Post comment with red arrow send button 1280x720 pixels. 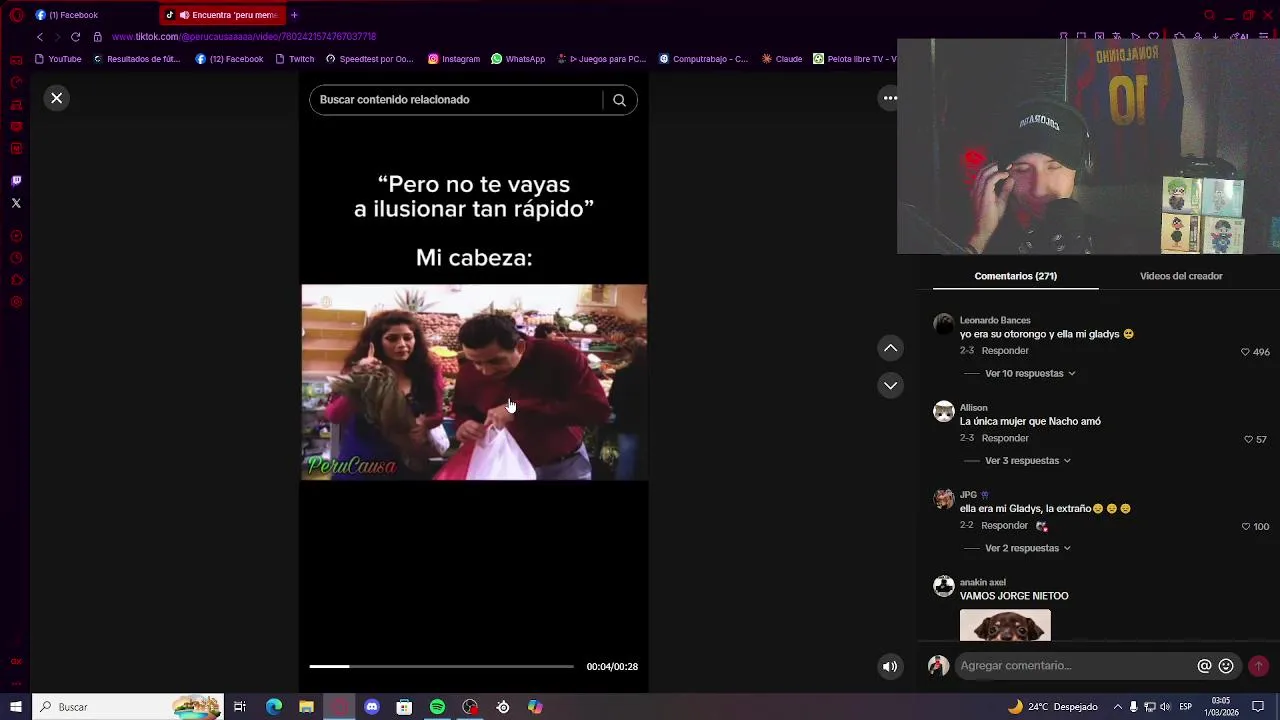point(1258,666)
